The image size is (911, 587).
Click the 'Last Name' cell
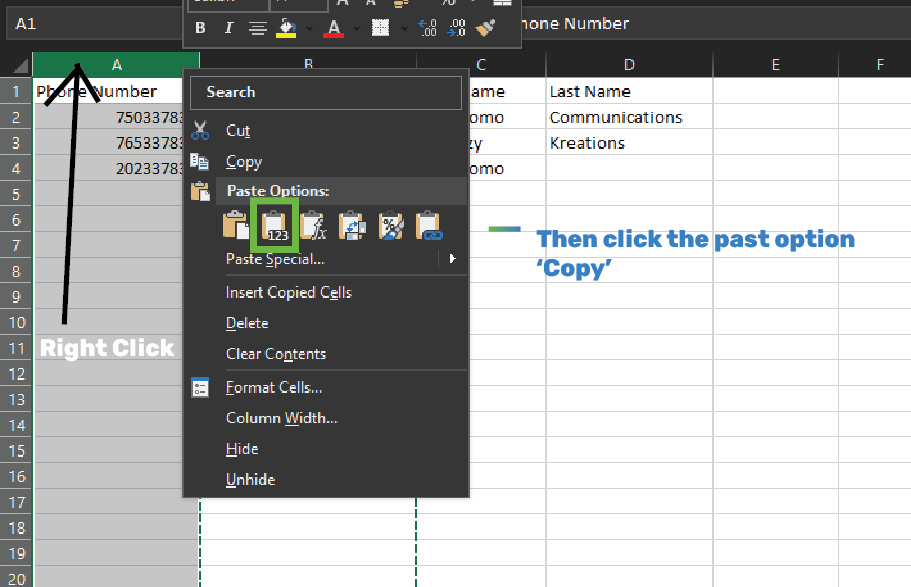tap(629, 91)
